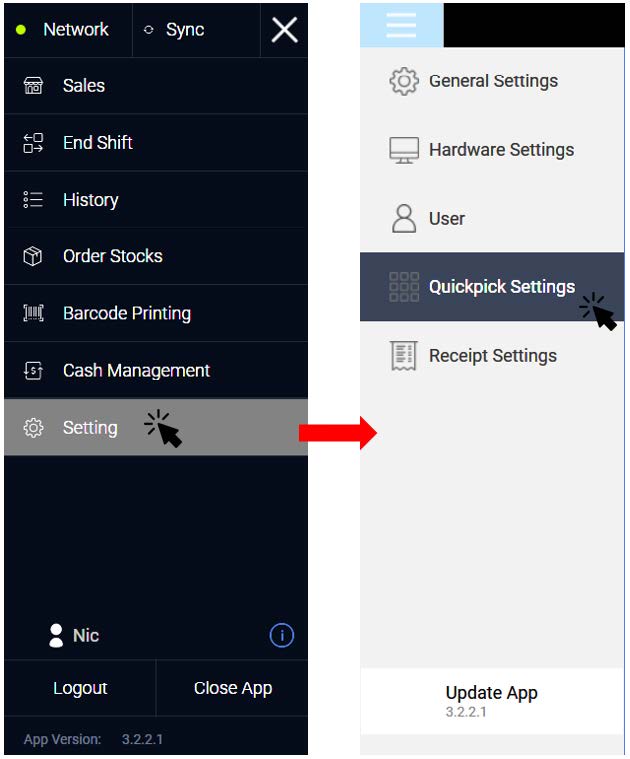Viewport: 630px width, 759px height.
Task: Click the General Settings gear icon
Action: pyautogui.click(x=404, y=81)
